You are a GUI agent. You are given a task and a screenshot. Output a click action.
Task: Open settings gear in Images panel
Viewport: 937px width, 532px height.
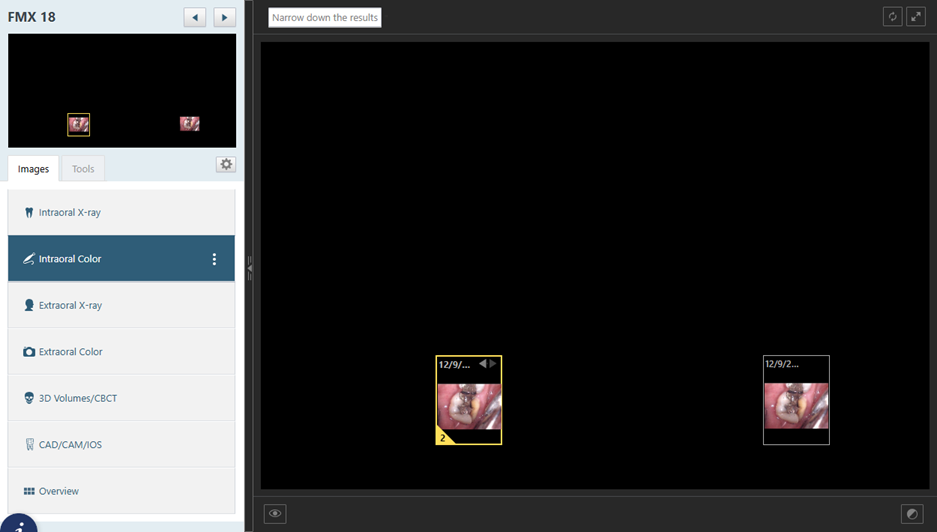(x=226, y=164)
